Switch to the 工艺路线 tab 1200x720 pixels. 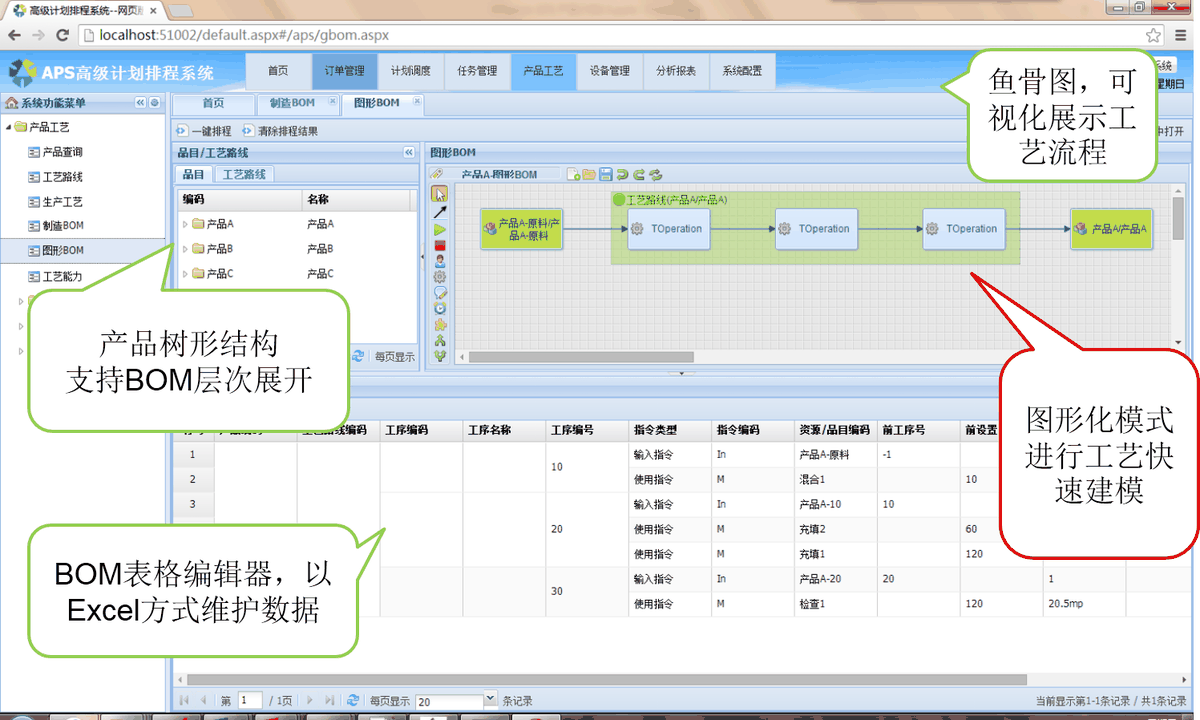[x=244, y=174]
